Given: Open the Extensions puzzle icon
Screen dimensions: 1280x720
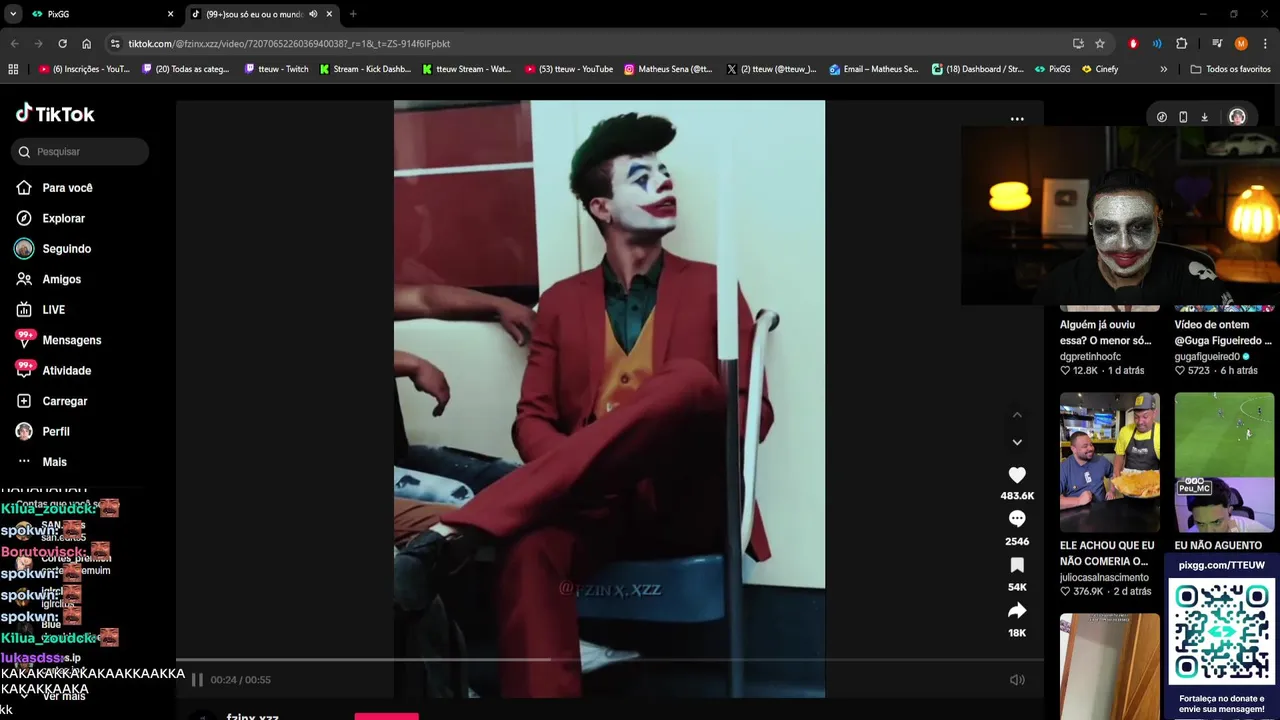Looking at the screenshot, I should coord(1181,44).
